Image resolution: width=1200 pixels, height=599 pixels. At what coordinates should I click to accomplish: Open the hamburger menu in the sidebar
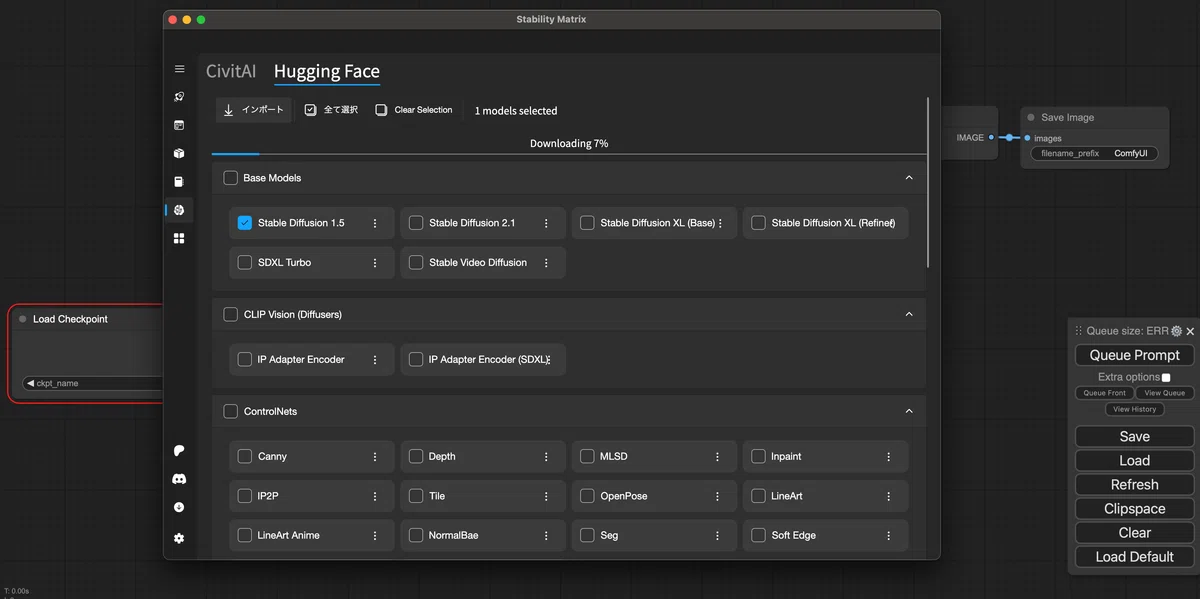[179, 69]
